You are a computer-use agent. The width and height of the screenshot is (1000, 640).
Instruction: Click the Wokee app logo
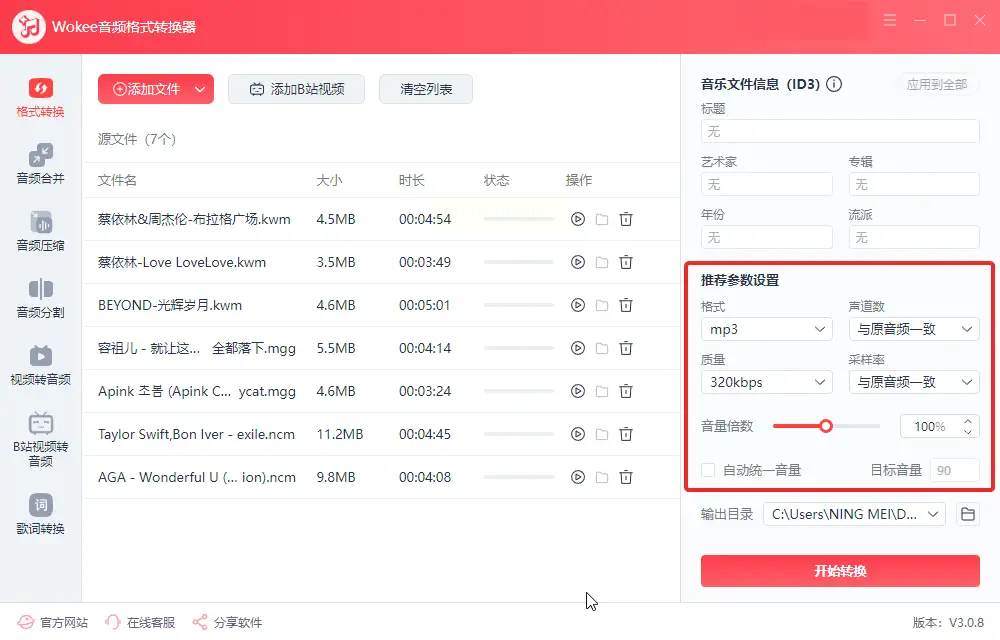tap(29, 27)
